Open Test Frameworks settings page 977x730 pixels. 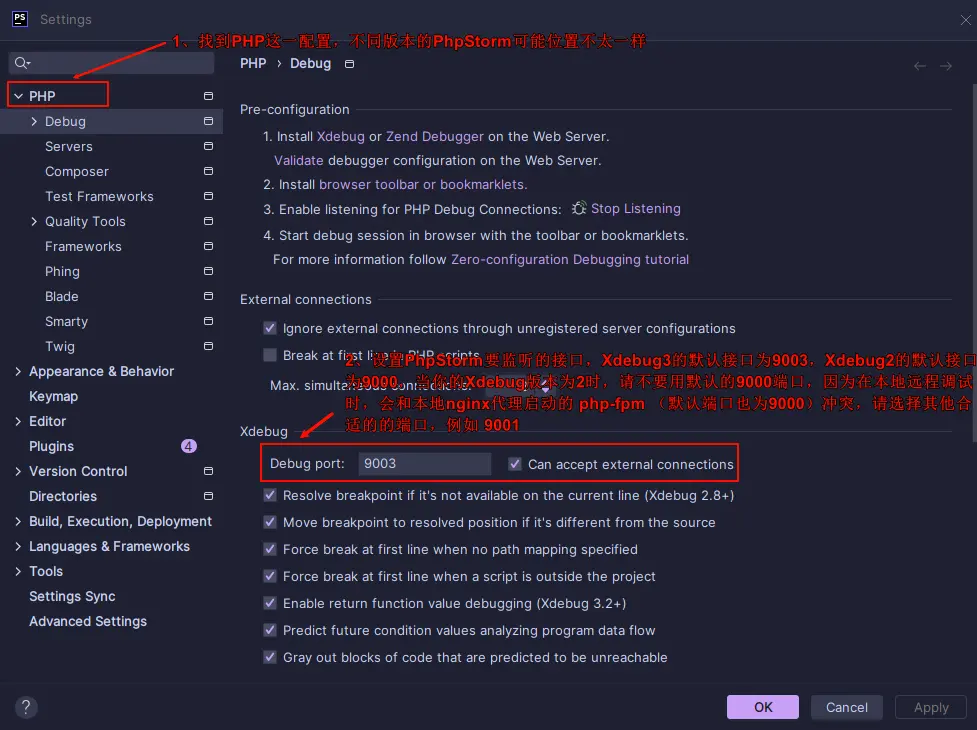(x=99, y=196)
